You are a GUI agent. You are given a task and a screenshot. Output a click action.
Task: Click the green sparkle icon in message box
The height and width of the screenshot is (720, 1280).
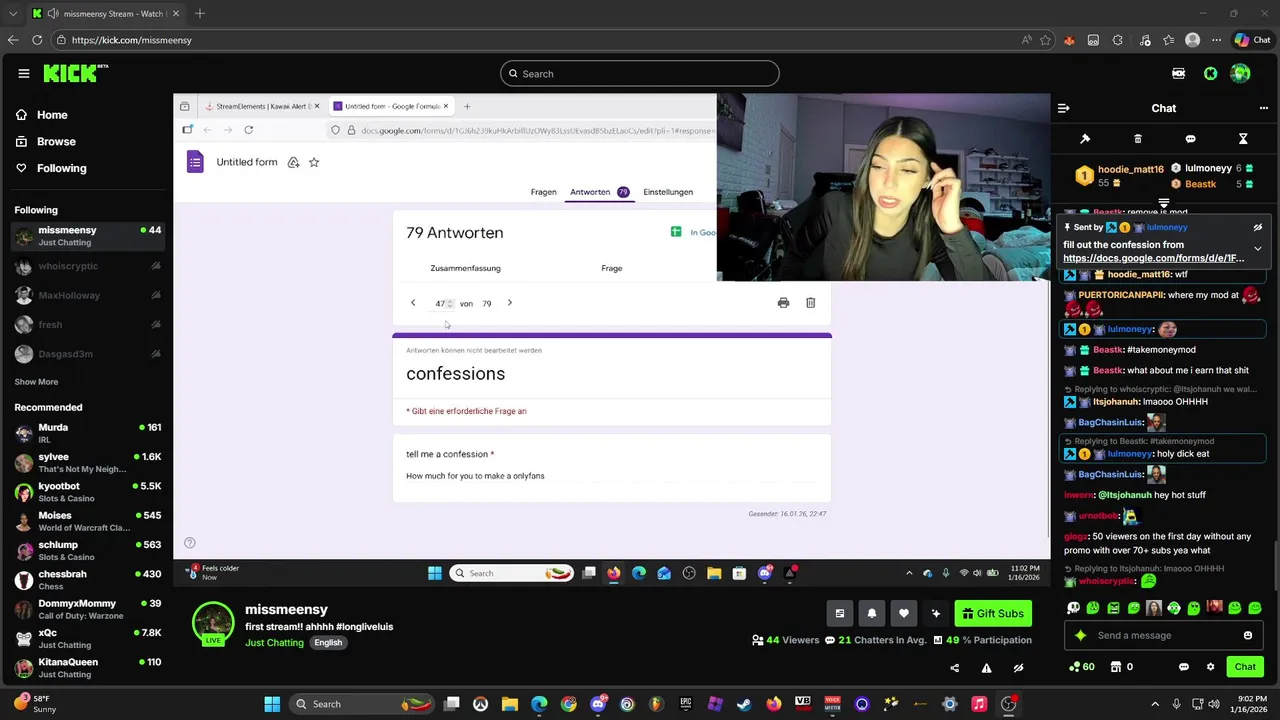pos(1080,635)
